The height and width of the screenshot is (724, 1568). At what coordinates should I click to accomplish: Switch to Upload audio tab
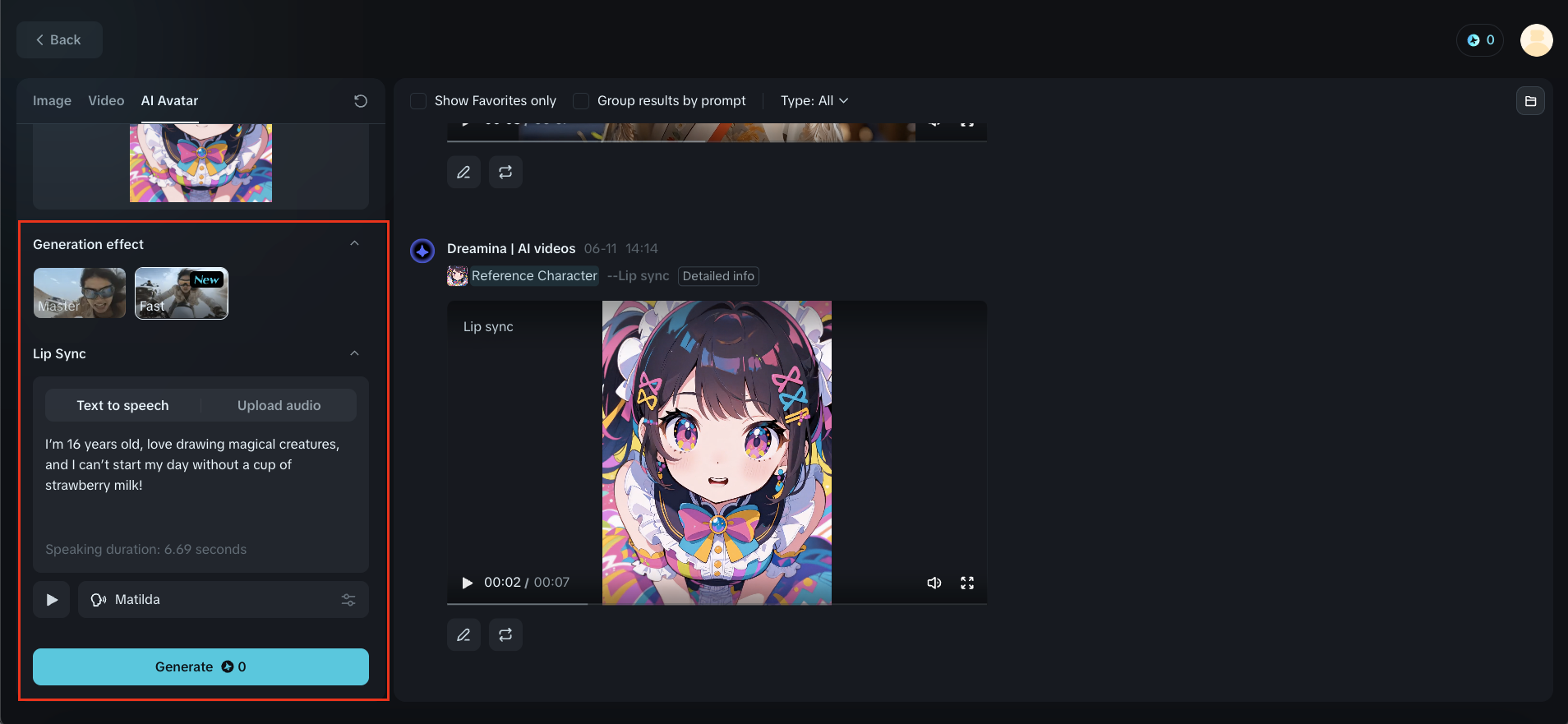coord(279,405)
